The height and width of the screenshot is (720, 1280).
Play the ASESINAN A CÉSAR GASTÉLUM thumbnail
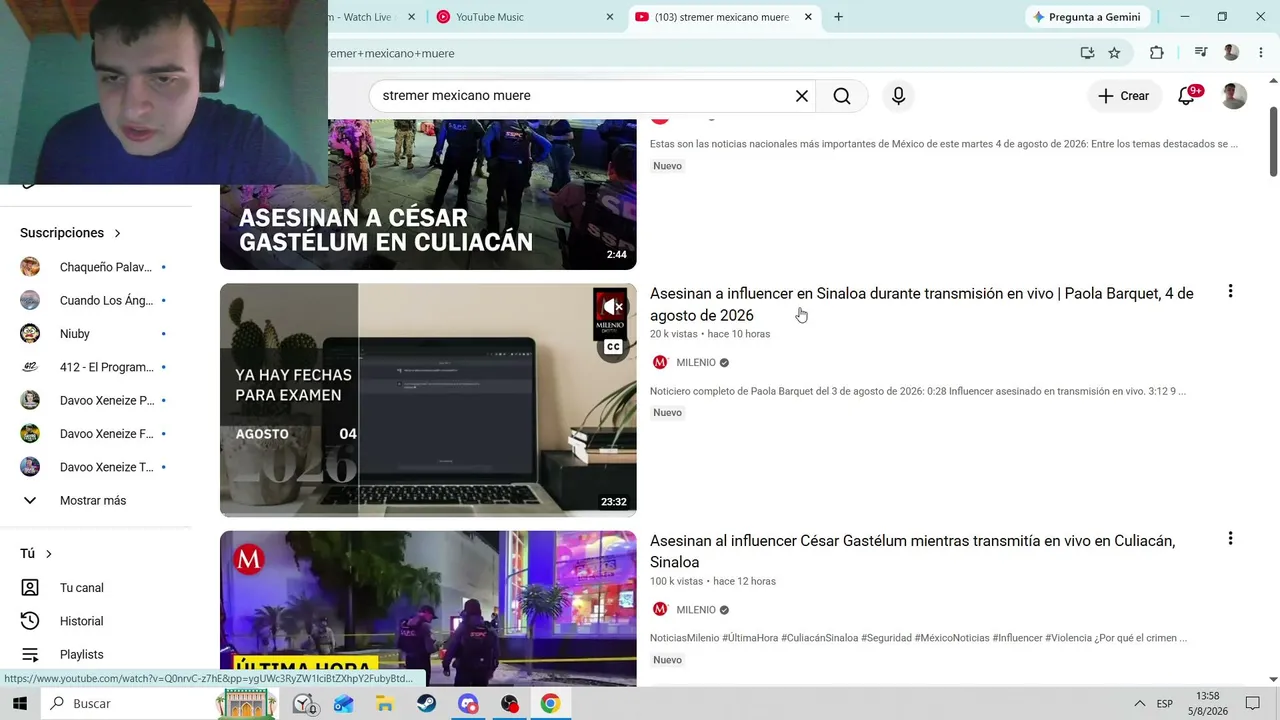[428, 194]
